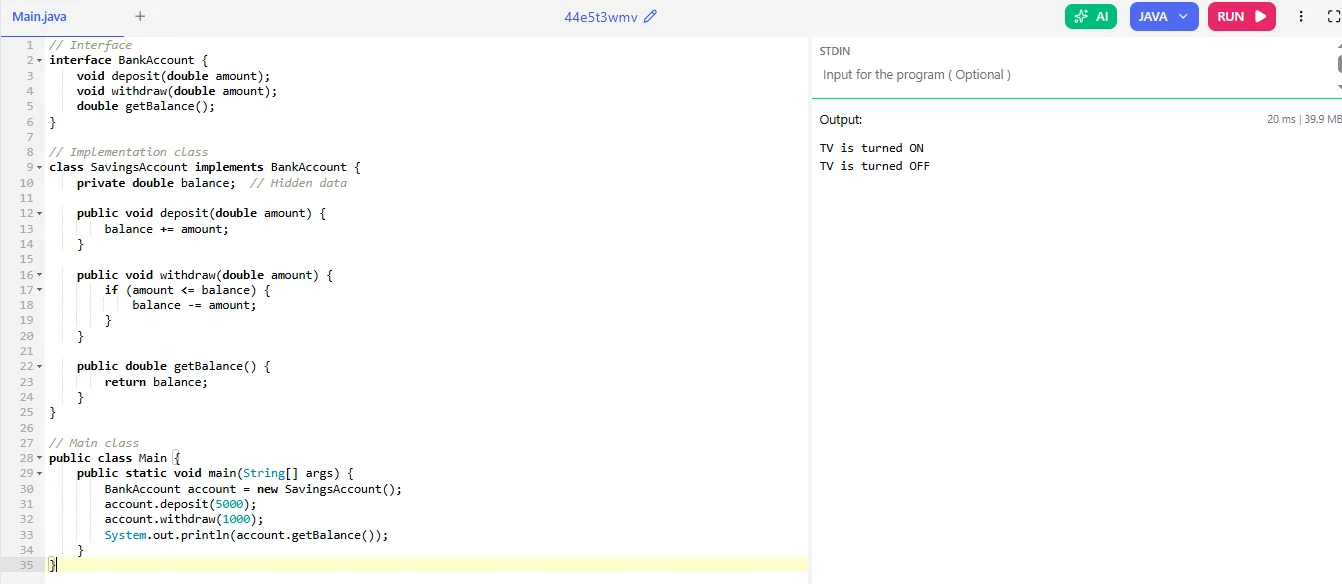Collapse deposit method fold arrow on line 12
Viewport: 1342px width, 584px height.
pyautogui.click(x=40, y=214)
